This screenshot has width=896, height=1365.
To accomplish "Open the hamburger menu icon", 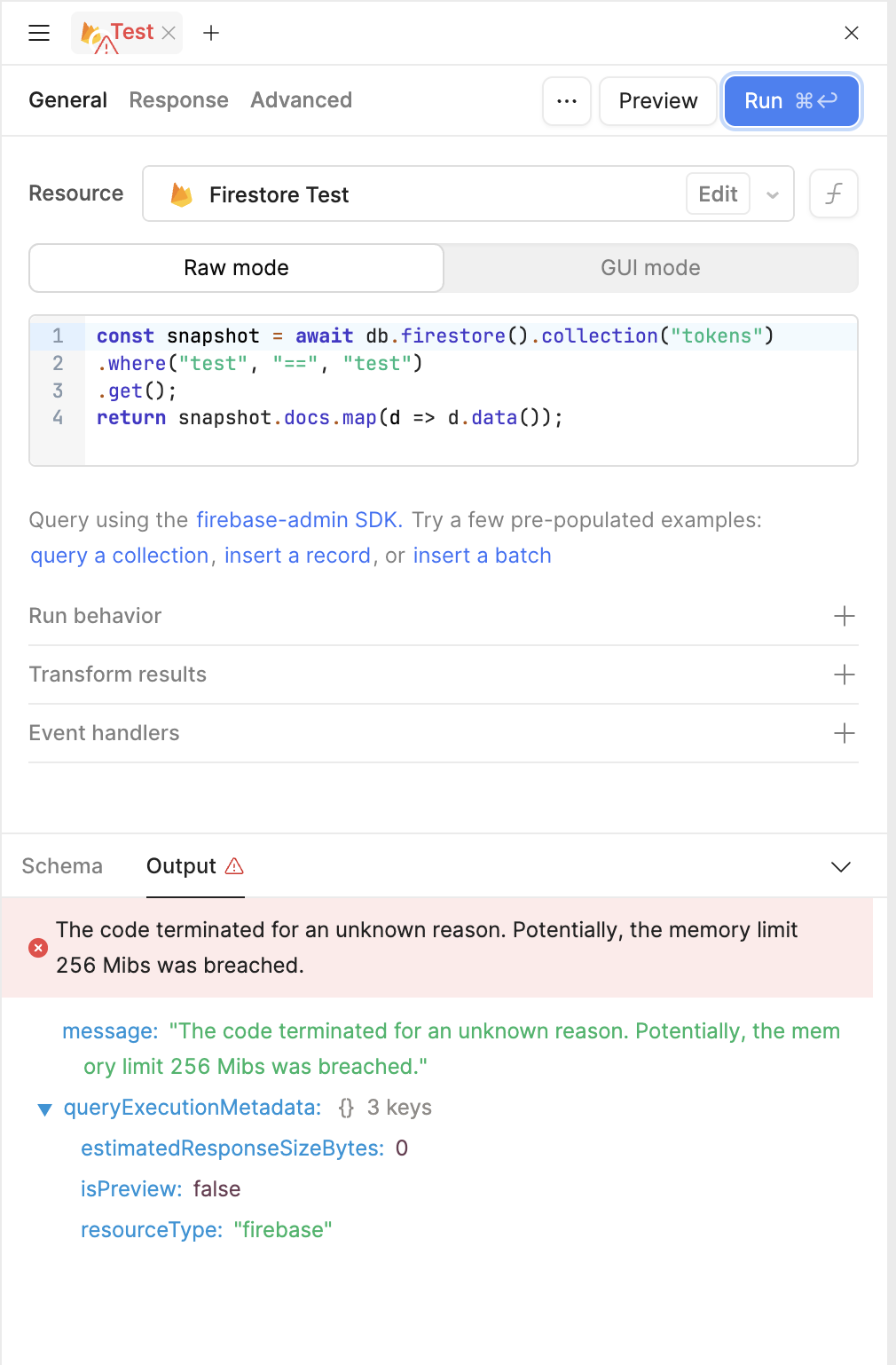I will click(x=39, y=33).
